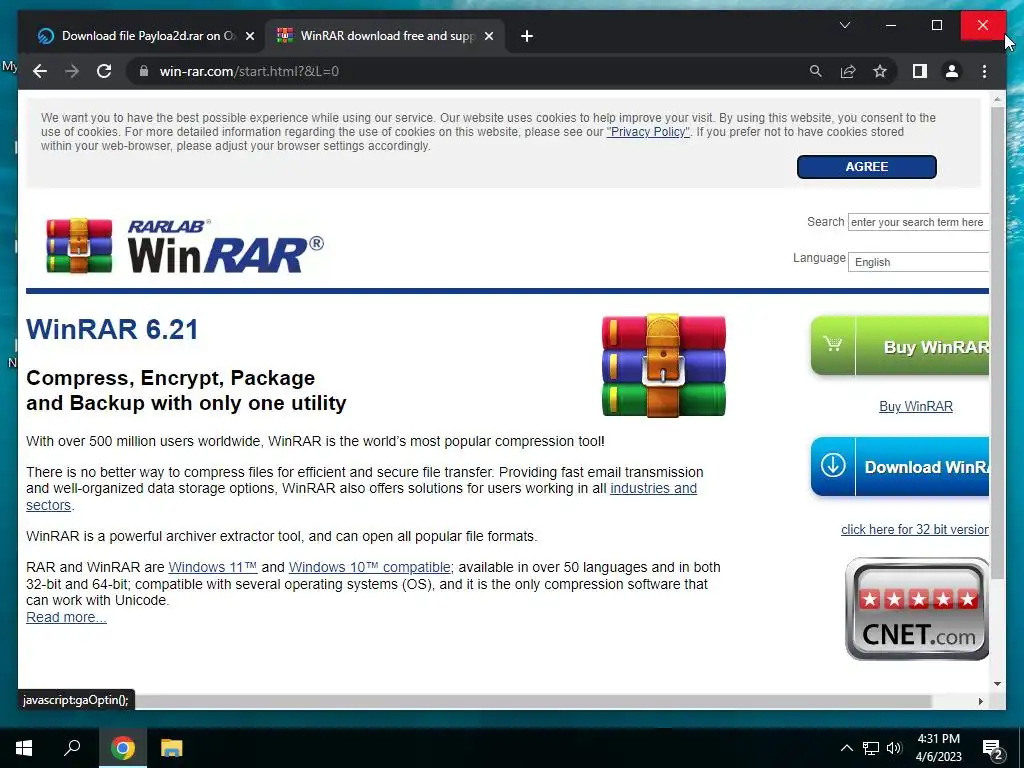Go back using browser back arrow

[x=40, y=71]
